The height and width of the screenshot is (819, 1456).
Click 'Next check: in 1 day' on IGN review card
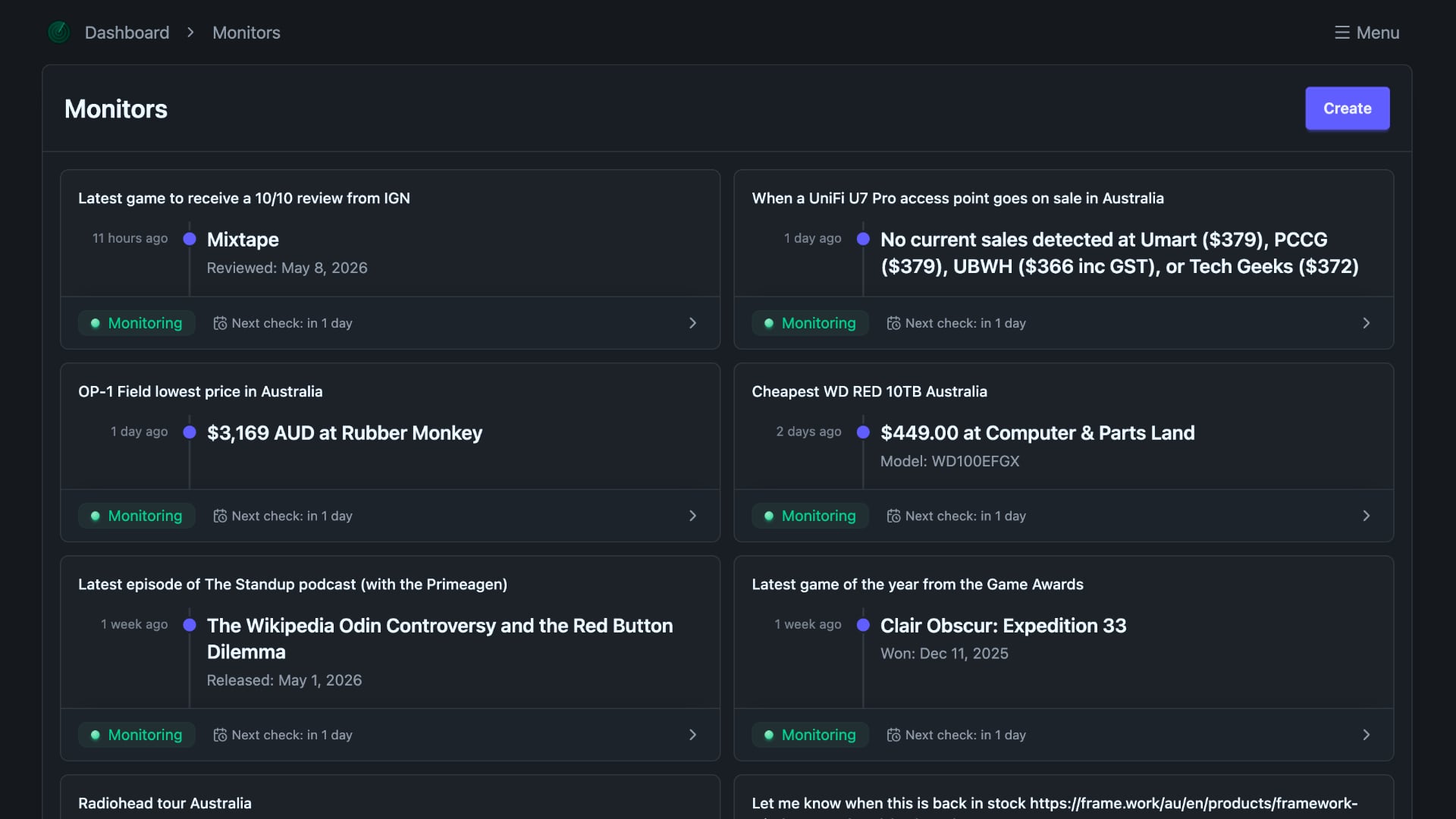(x=292, y=323)
